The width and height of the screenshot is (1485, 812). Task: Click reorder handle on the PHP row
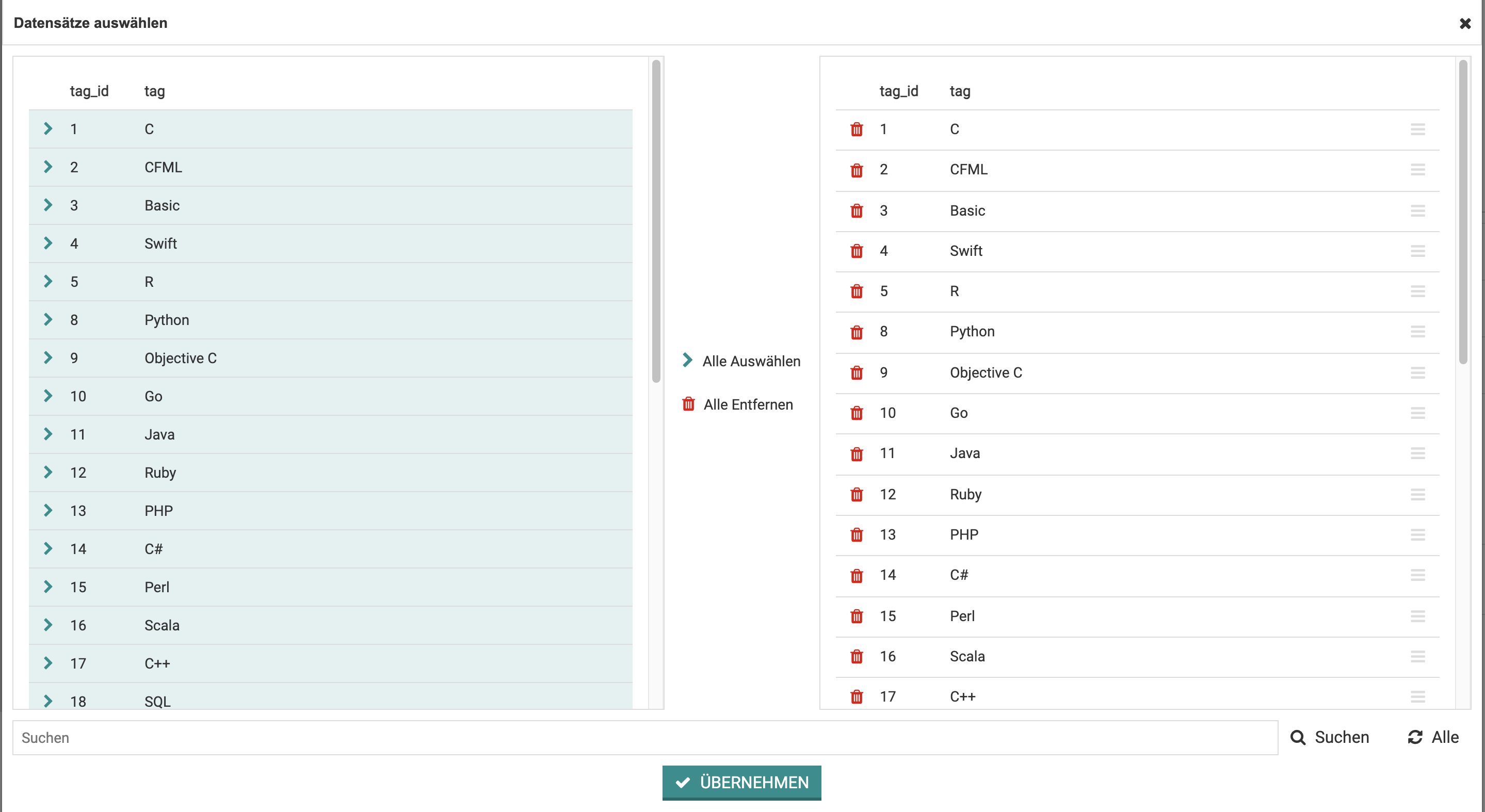pyautogui.click(x=1417, y=535)
